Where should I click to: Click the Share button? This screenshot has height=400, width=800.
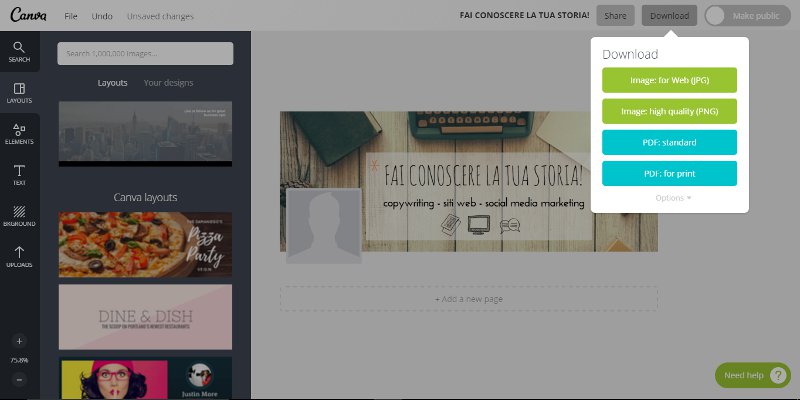coord(615,16)
